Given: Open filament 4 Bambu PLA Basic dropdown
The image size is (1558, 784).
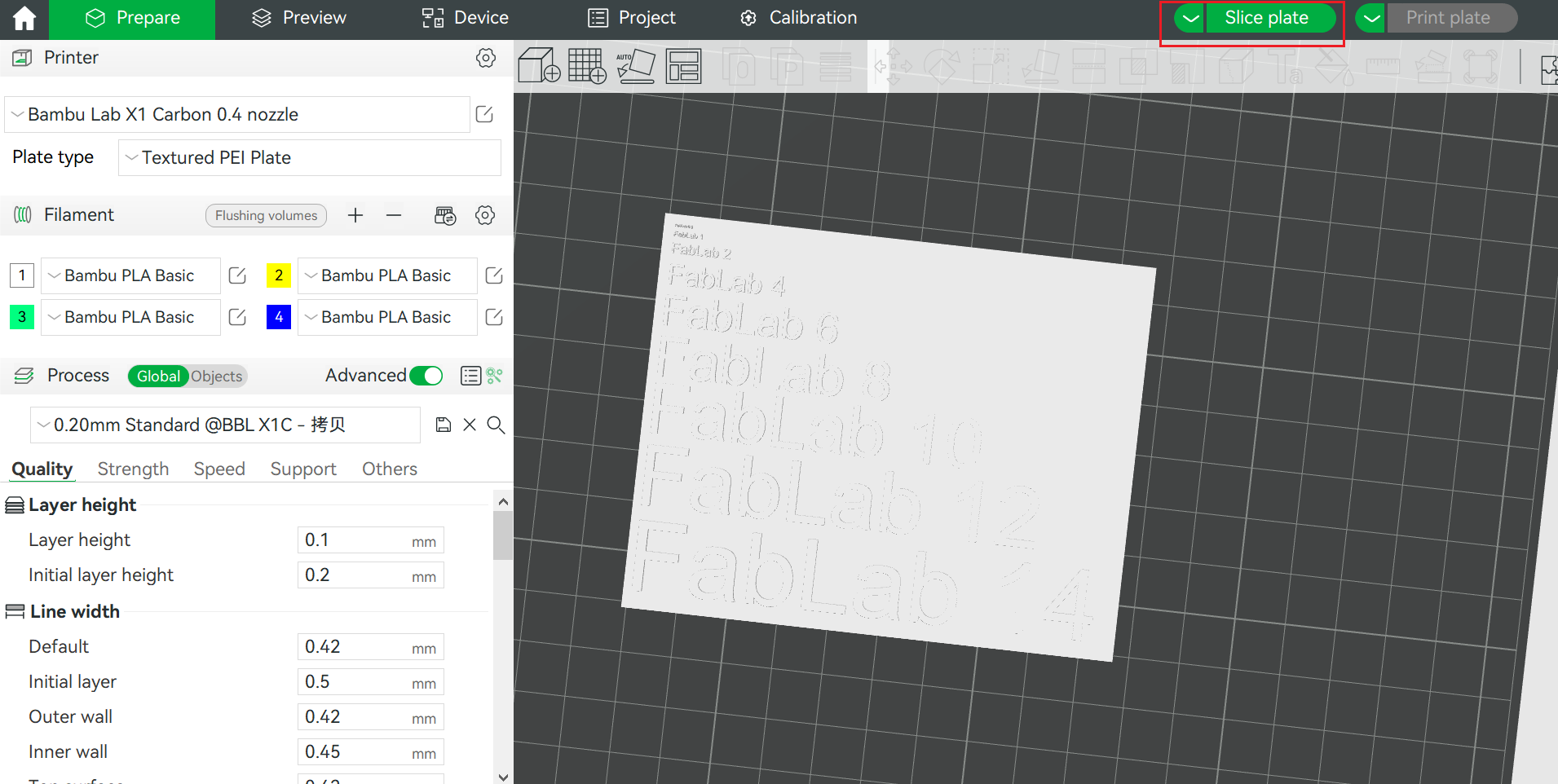Looking at the screenshot, I should point(387,317).
